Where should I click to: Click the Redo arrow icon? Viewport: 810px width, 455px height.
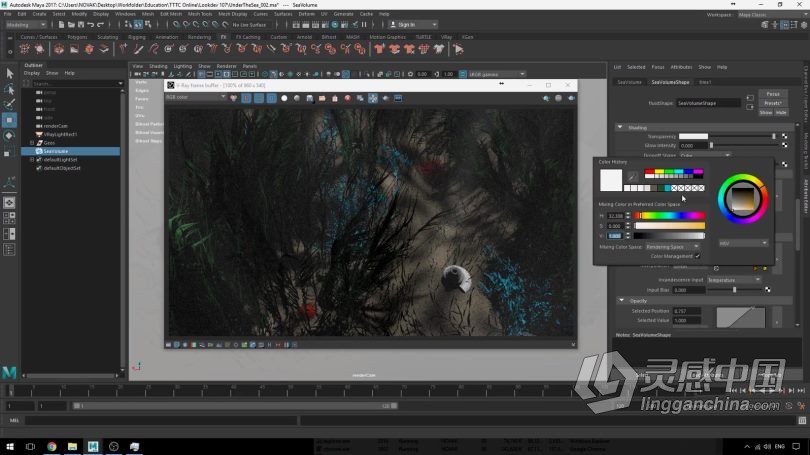(101, 24)
